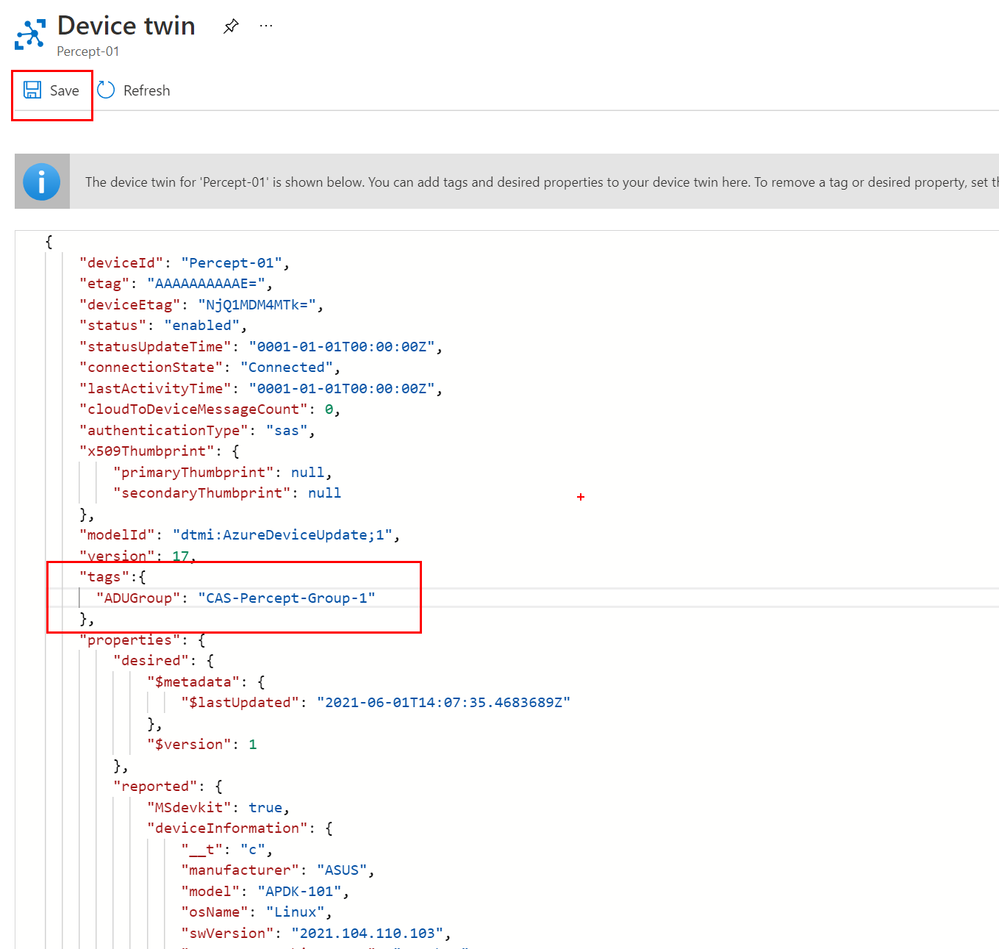This screenshot has width=999, height=949.
Task: Click the Device twin title
Action: pos(126,26)
